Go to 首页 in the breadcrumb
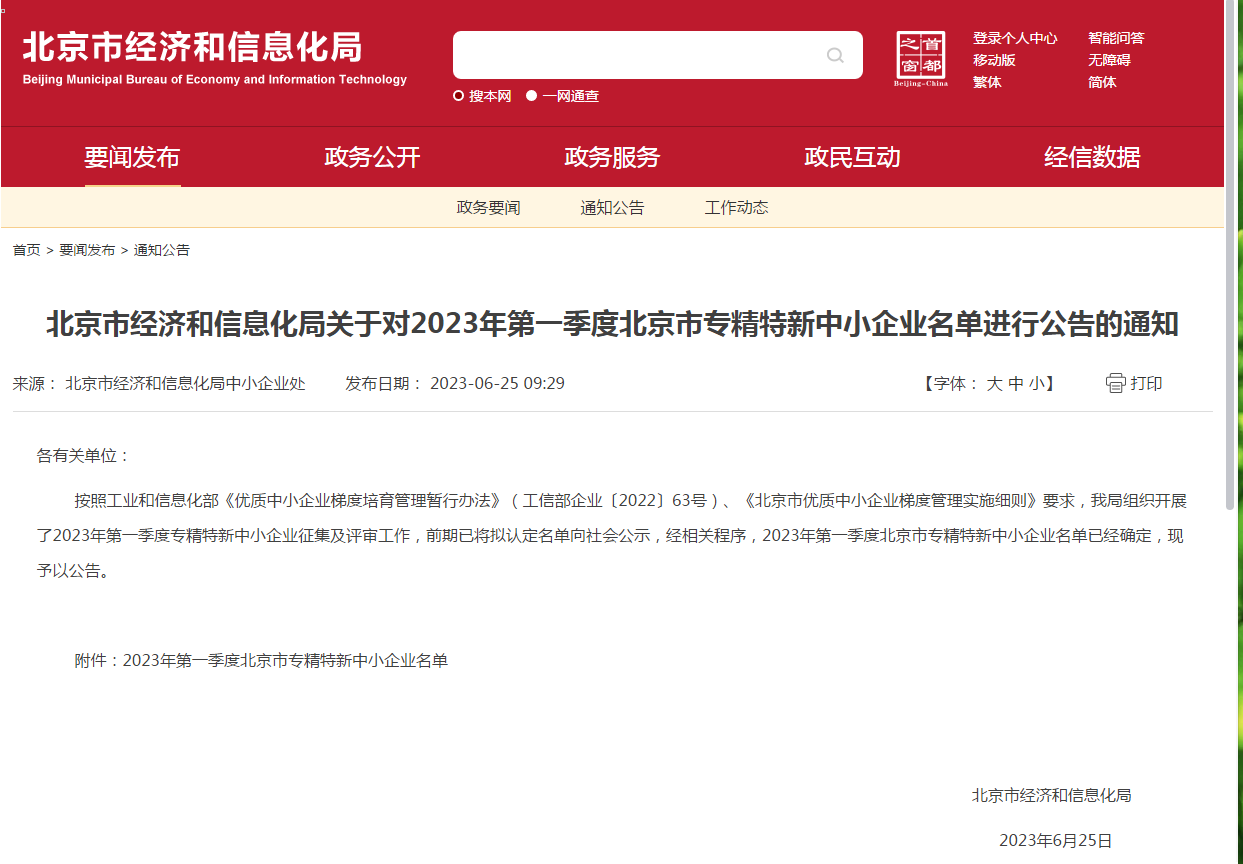This screenshot has height=864, width=1243. [x=27, y=250]
